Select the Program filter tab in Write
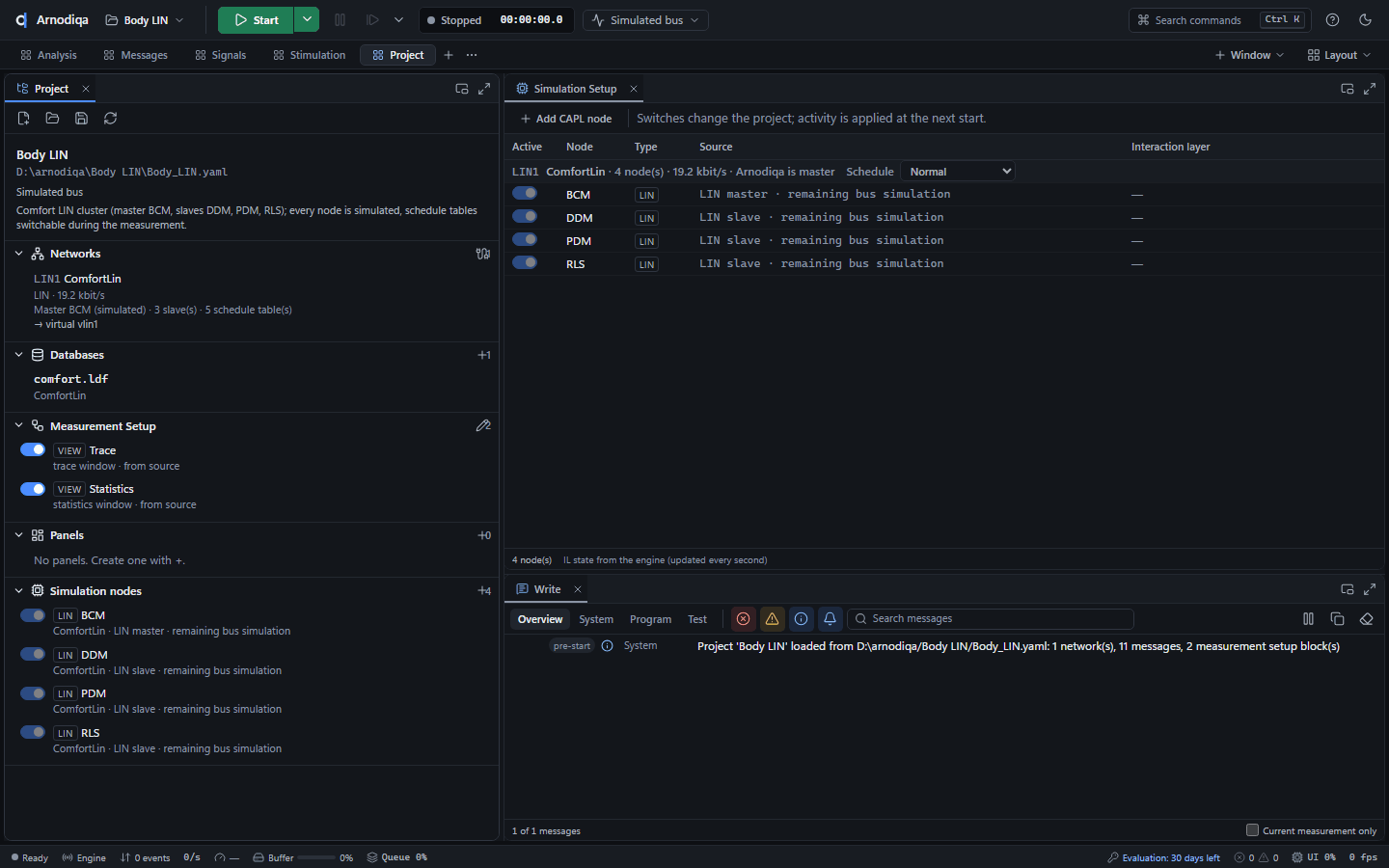This screenshot has height=868, width=1389. coord(650,619)
